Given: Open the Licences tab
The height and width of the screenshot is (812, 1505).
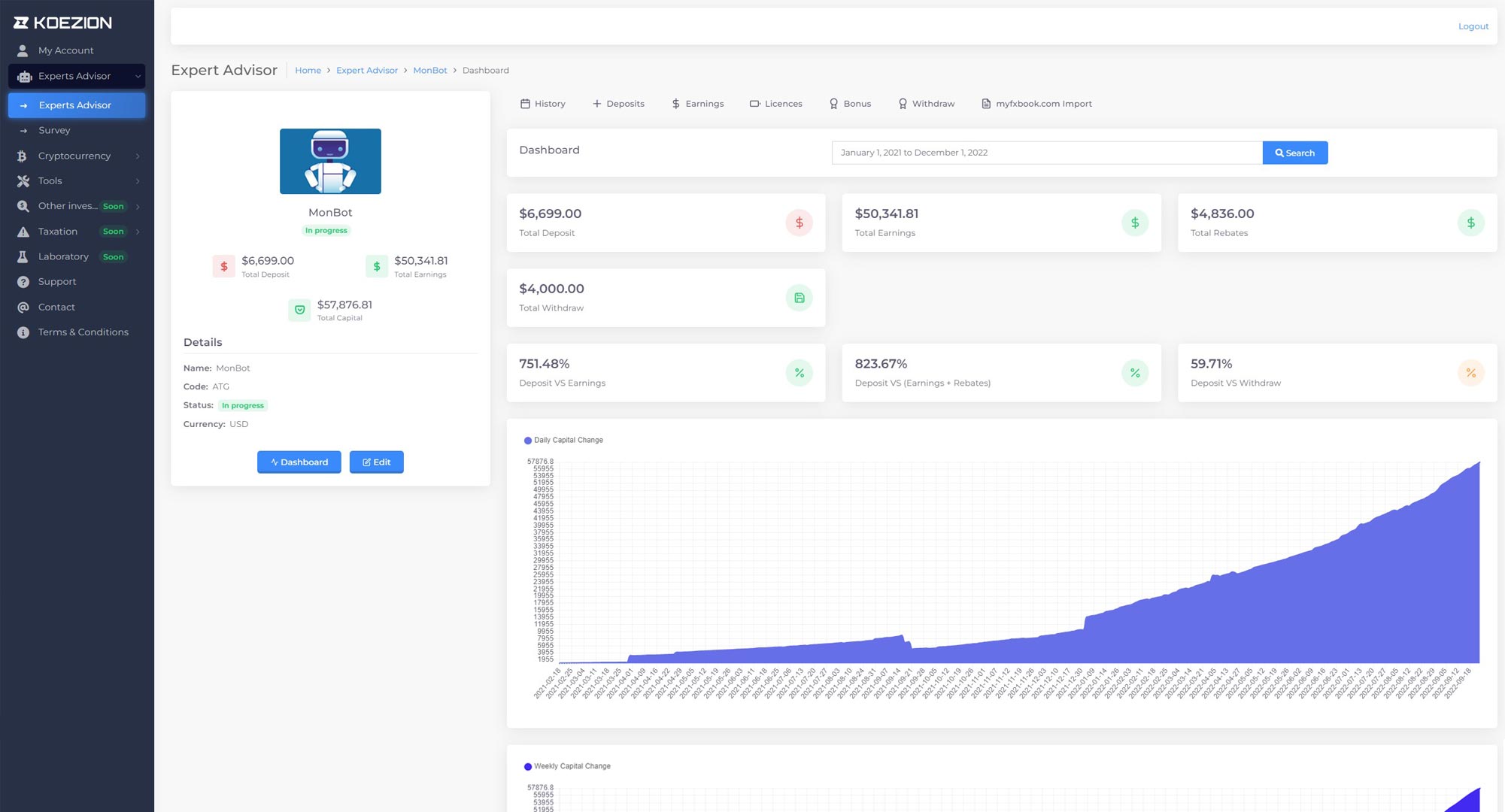Looking at the screenshot, I should 775,104.
